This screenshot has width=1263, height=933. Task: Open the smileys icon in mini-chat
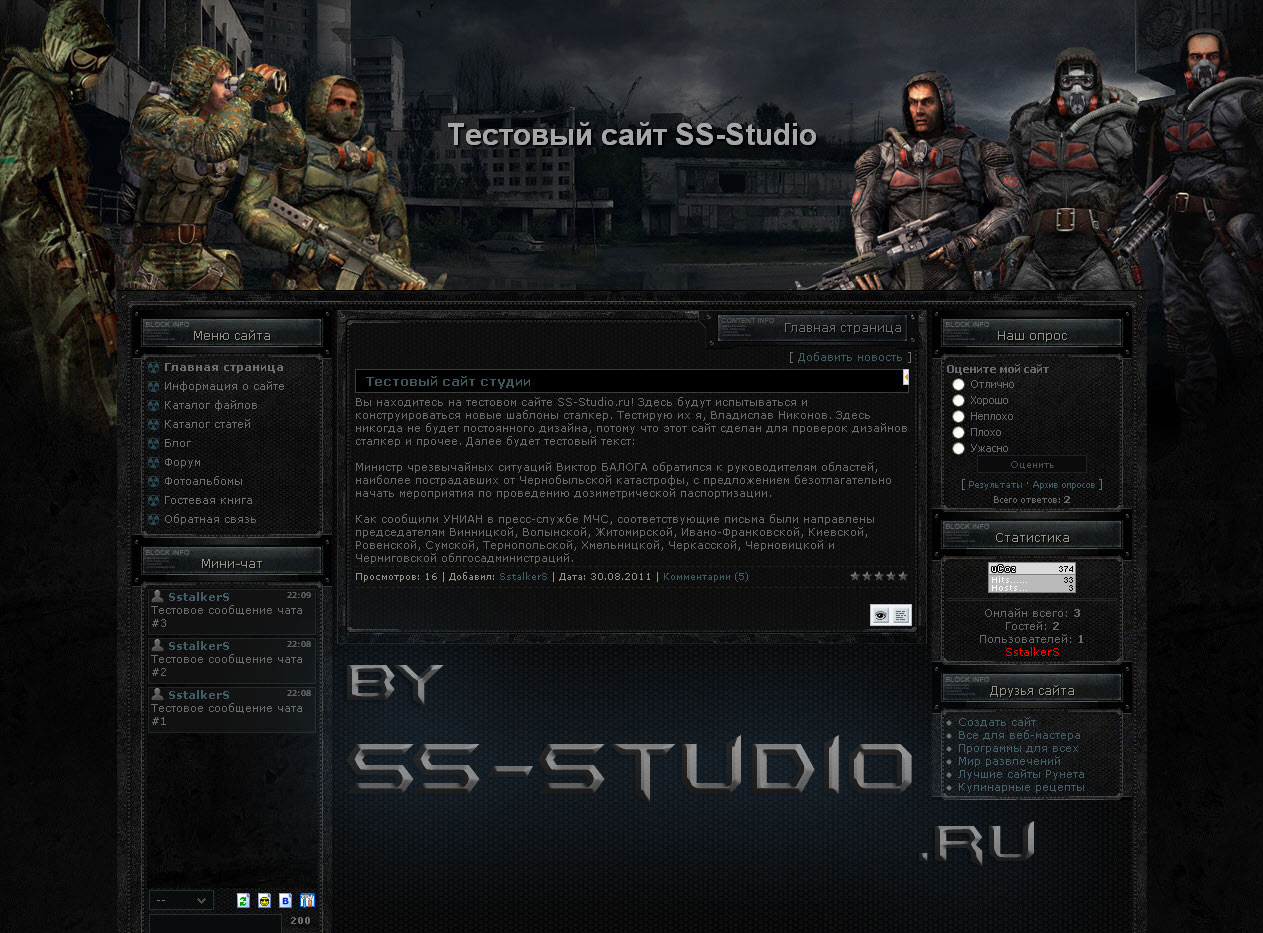tap(264, 901)
